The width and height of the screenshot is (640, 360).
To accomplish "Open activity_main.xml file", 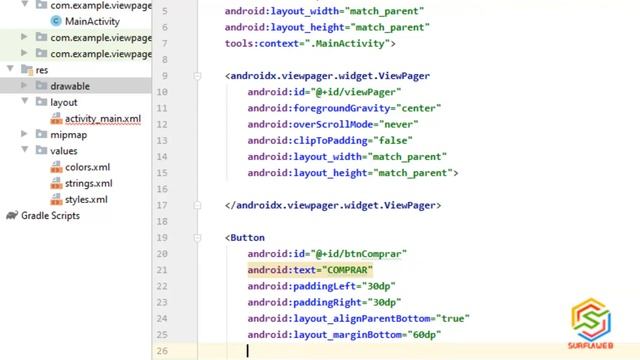I will point(103,119).
